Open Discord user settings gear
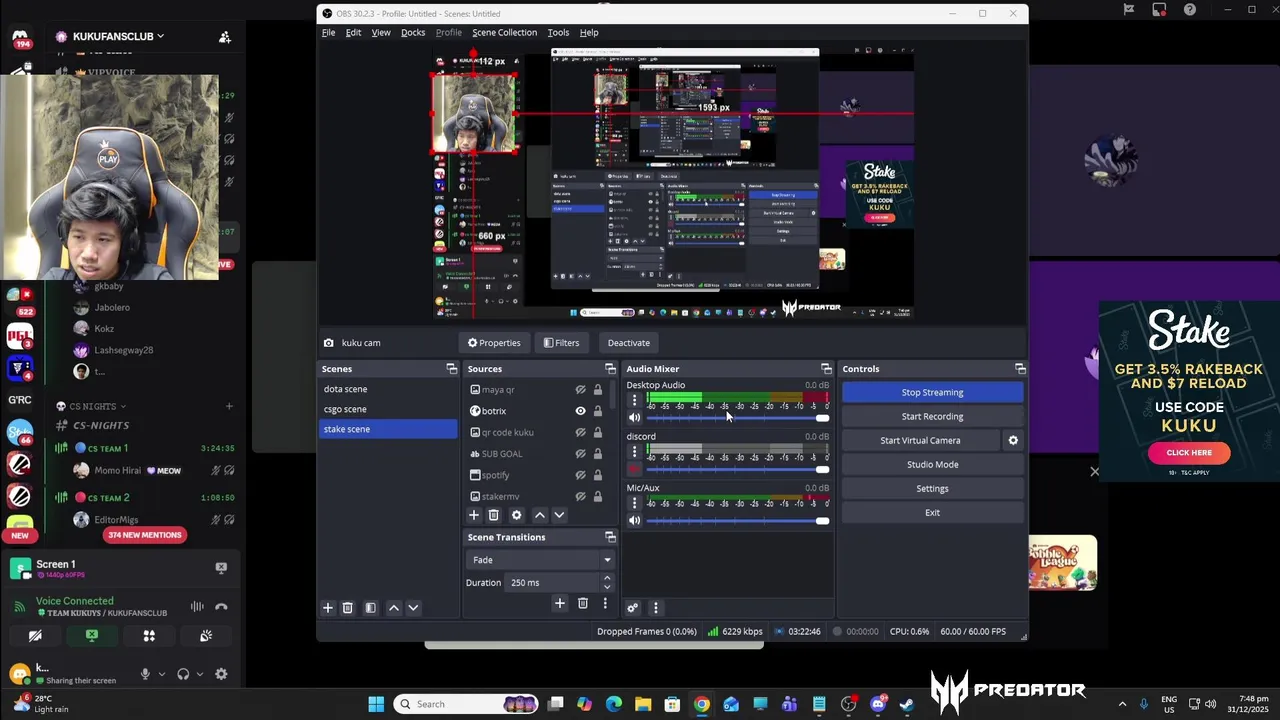Viewport: 1280px width, 720px height. [221, 674]
